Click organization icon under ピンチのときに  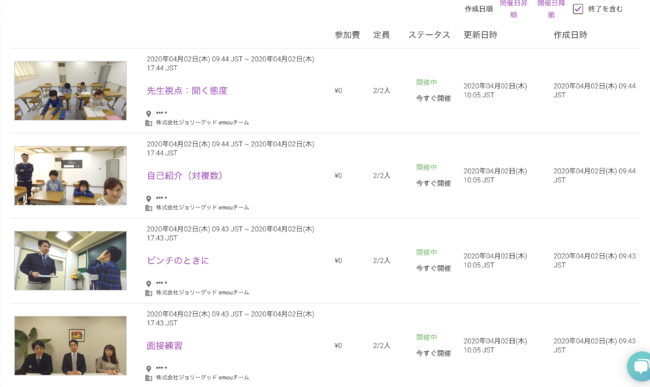[x=148, y=293]
